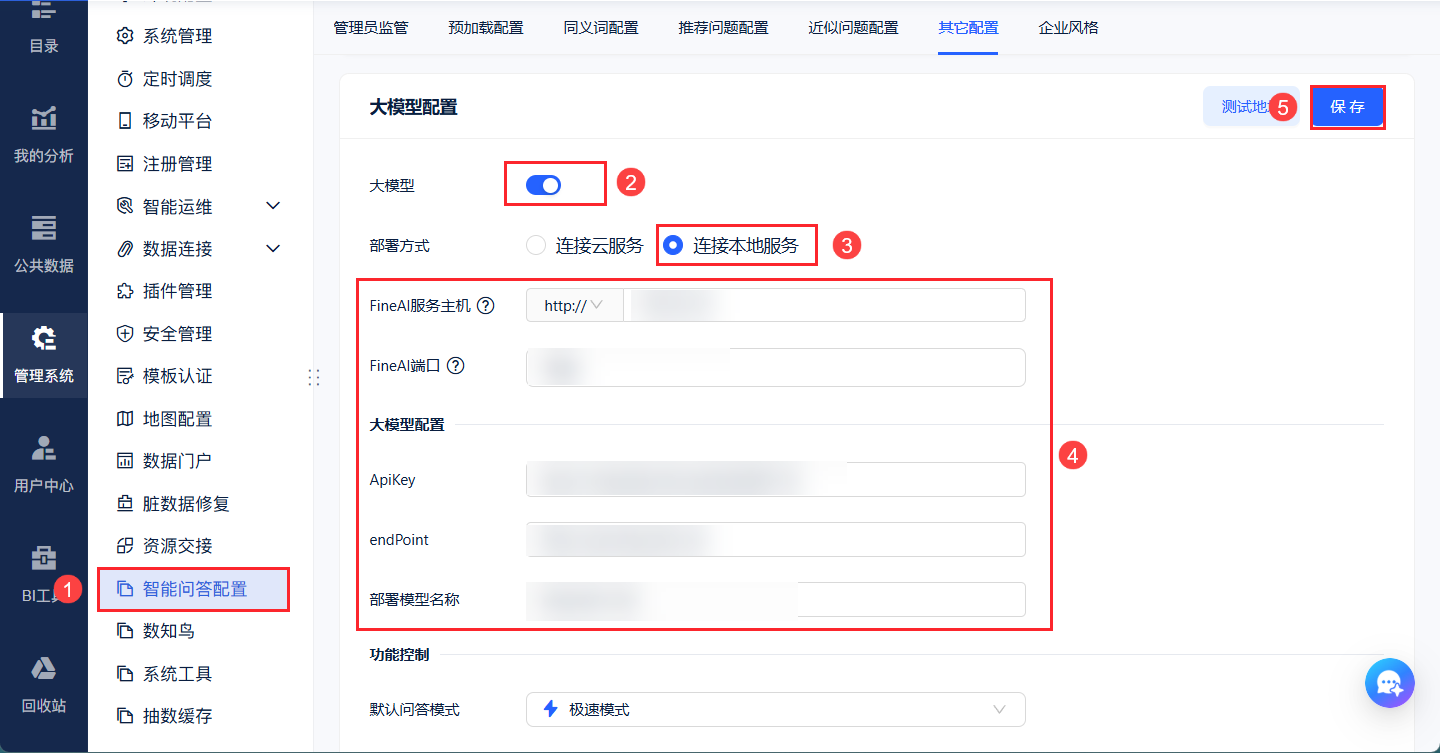
Task: Go to the 近似问题配置 tab
Action: pos(853,28)
